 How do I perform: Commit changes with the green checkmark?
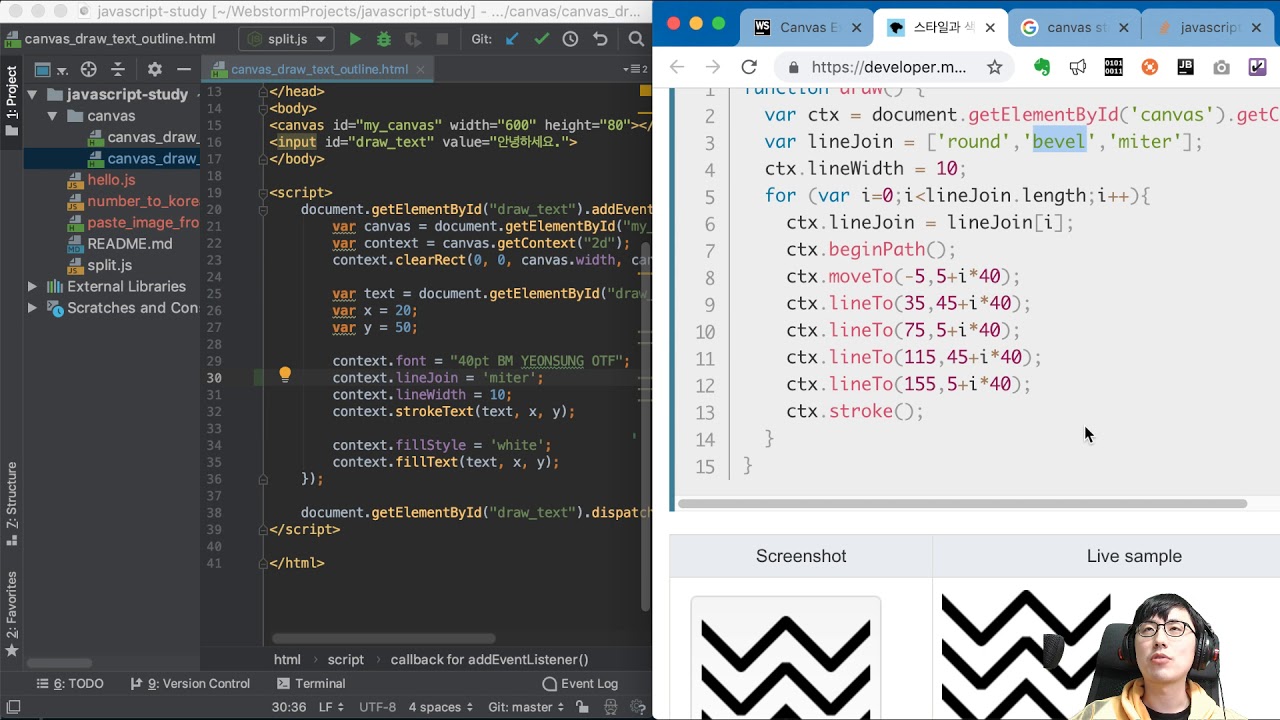tap(541, 39)
